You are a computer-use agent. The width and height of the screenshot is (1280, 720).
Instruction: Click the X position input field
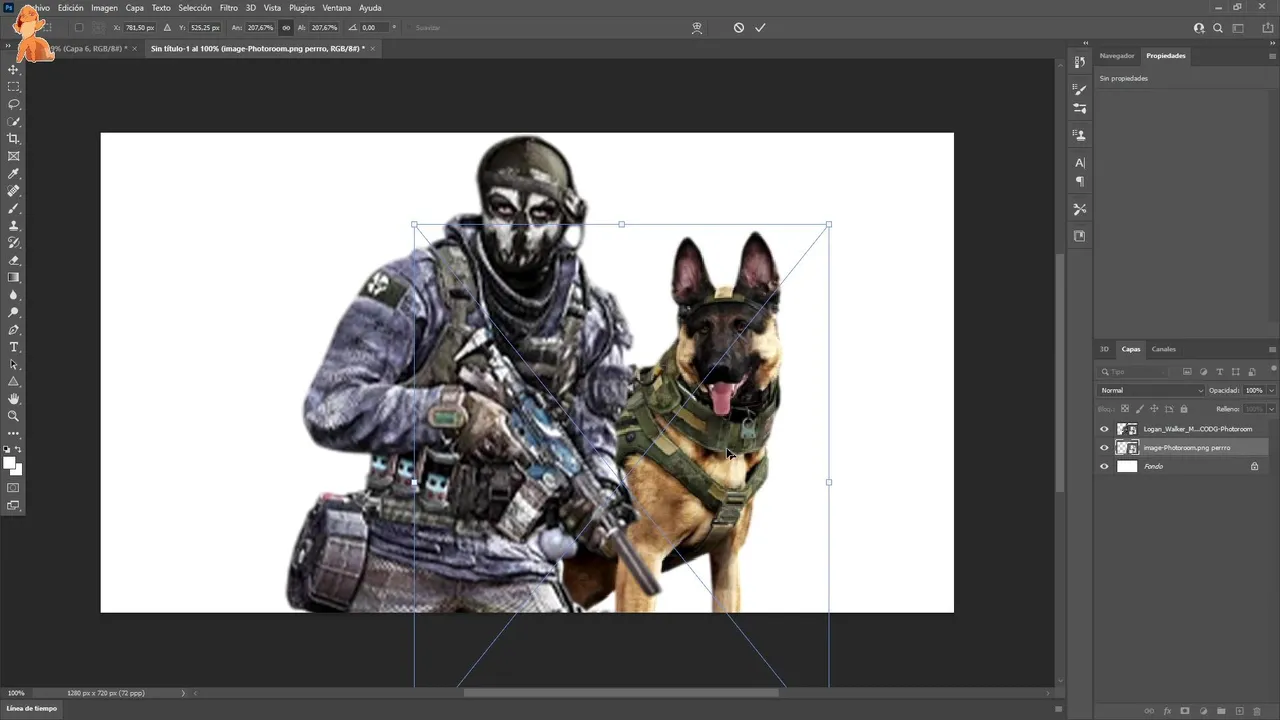(142, 28)
